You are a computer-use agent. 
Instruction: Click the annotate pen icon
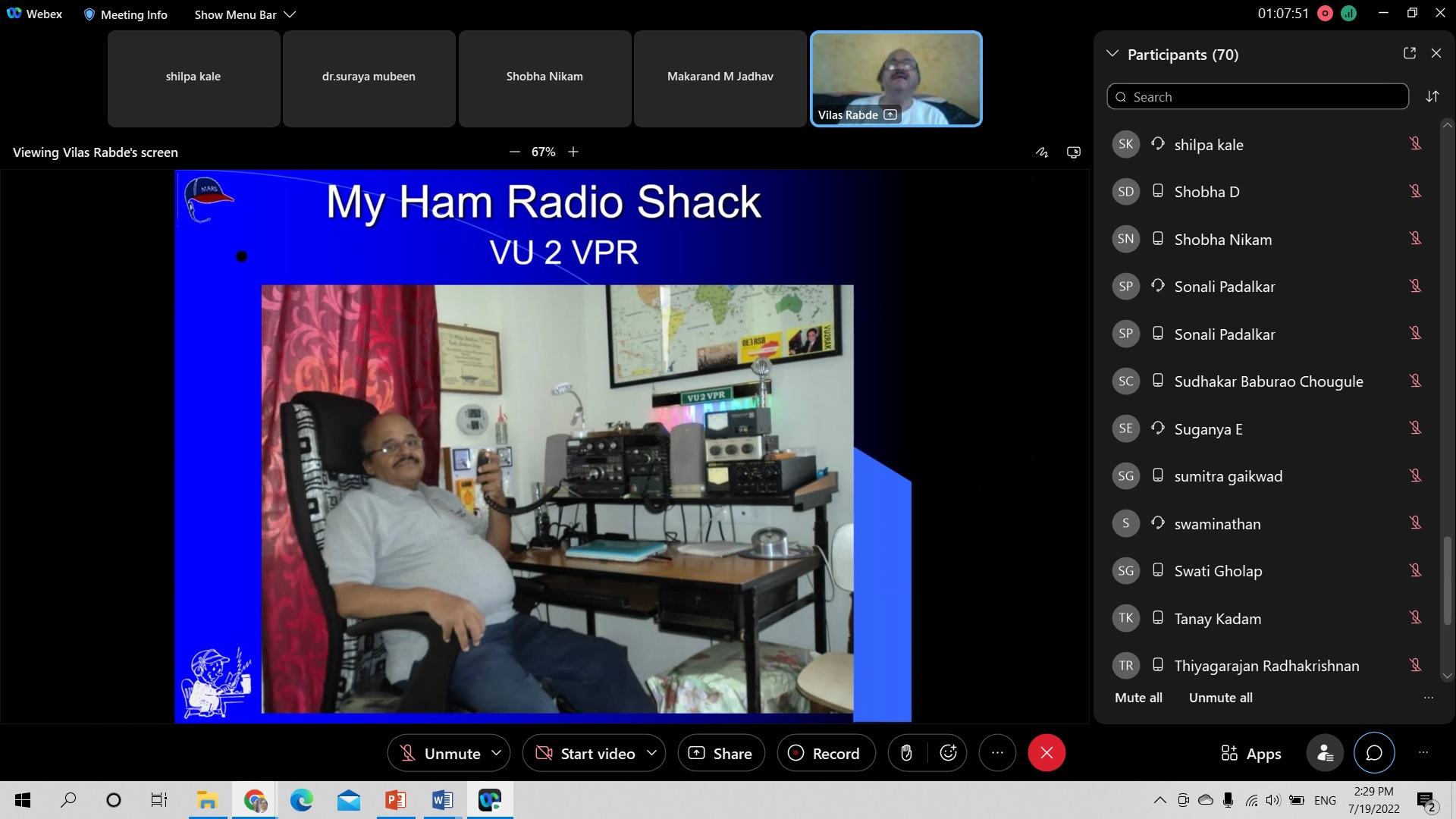1042,152
